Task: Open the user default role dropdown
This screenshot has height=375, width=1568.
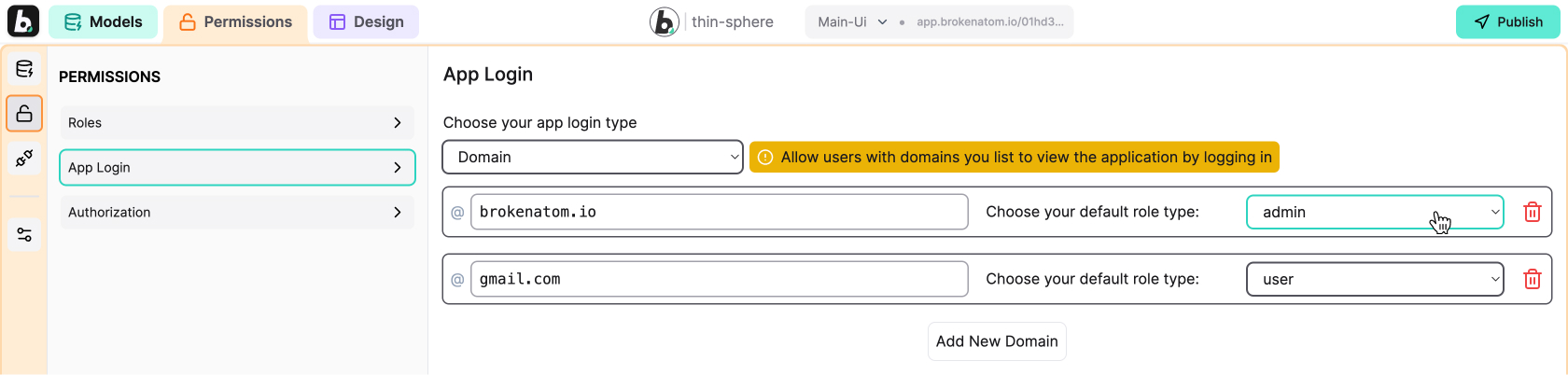Action: [1374, 280]
